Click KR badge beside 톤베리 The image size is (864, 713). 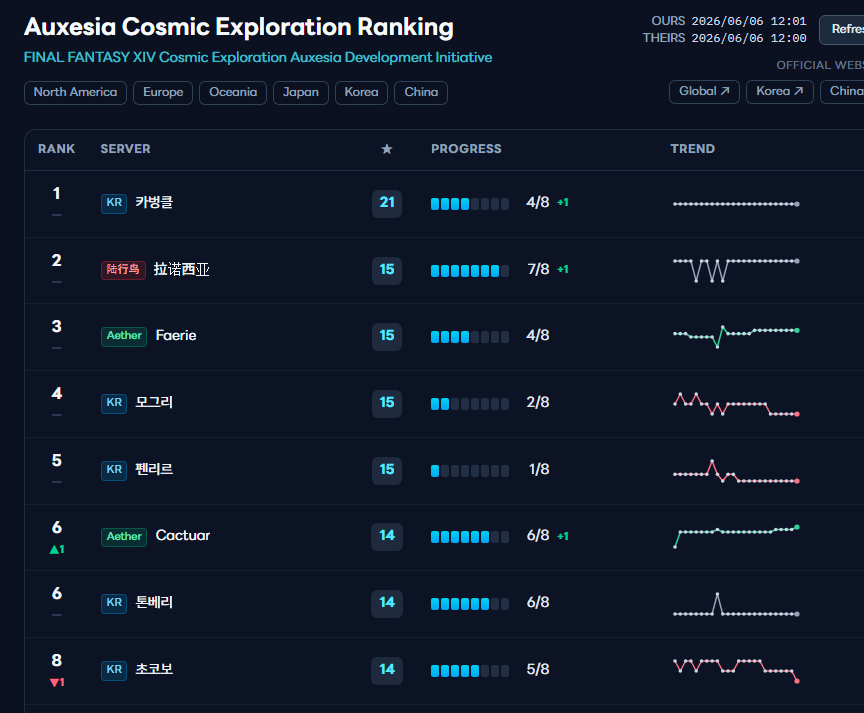(x=114, y=603)
